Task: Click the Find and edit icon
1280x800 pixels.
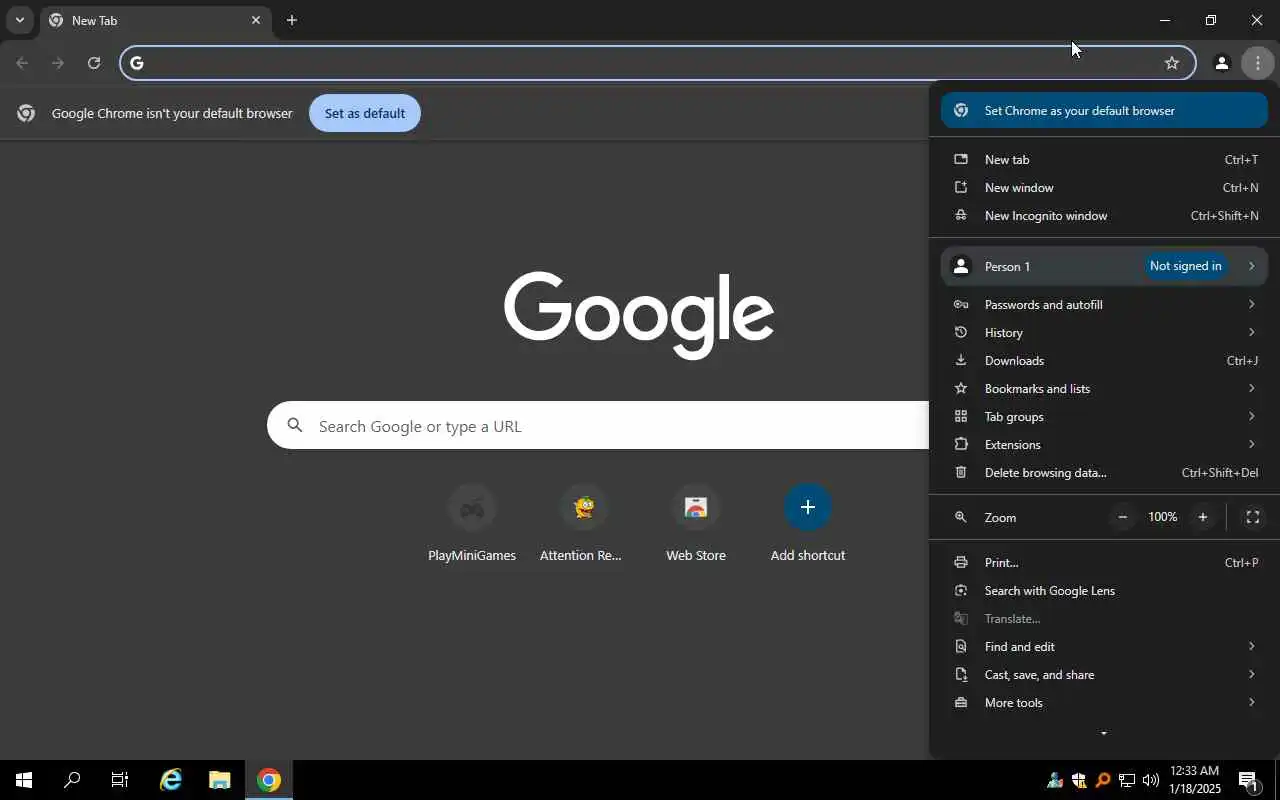Action: tap(961, 646)
